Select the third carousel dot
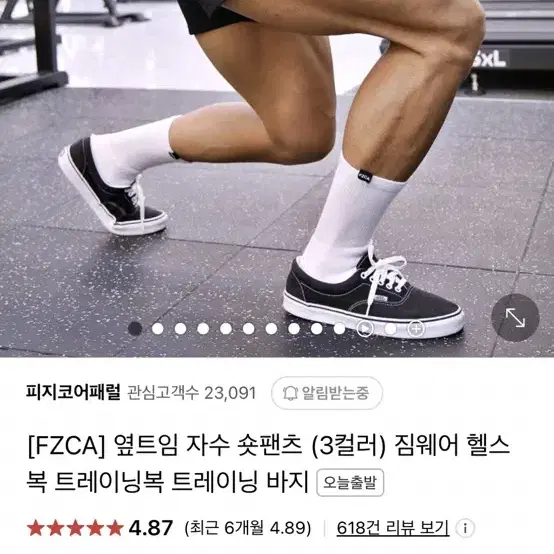 pos(180,329)
